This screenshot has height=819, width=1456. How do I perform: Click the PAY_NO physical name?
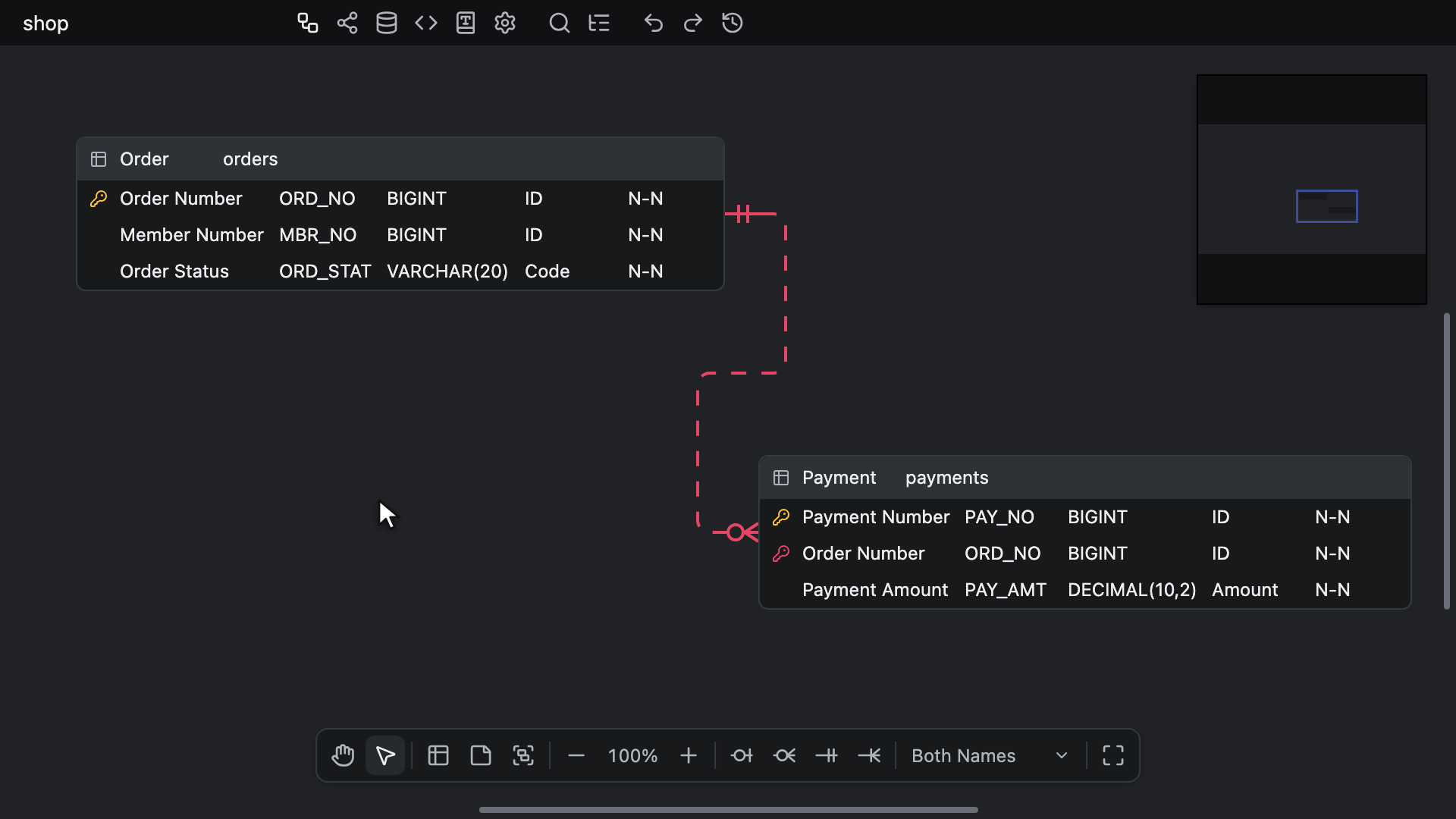pos(999,517)
